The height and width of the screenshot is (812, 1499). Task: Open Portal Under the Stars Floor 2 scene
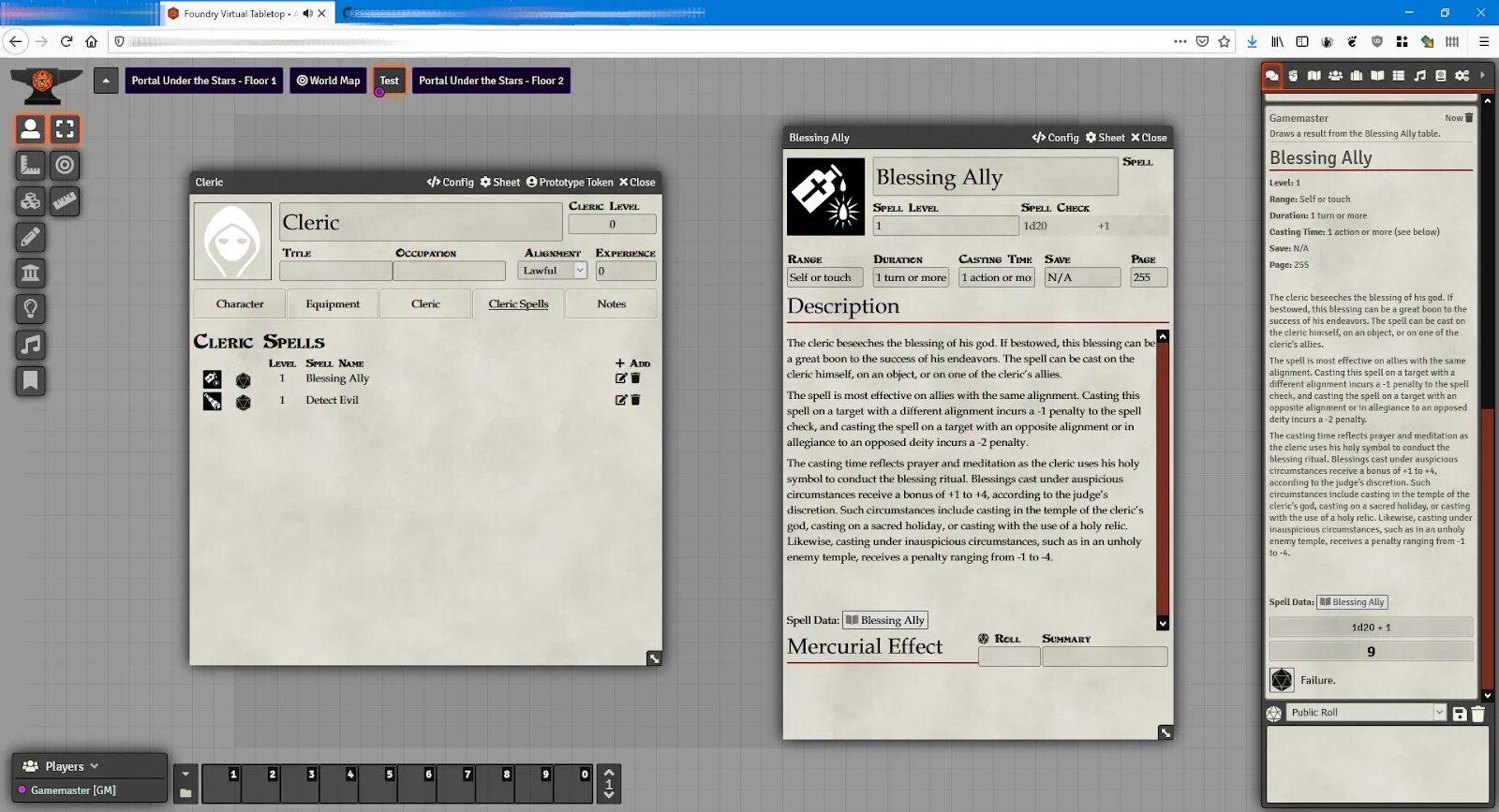coord(491,81)
